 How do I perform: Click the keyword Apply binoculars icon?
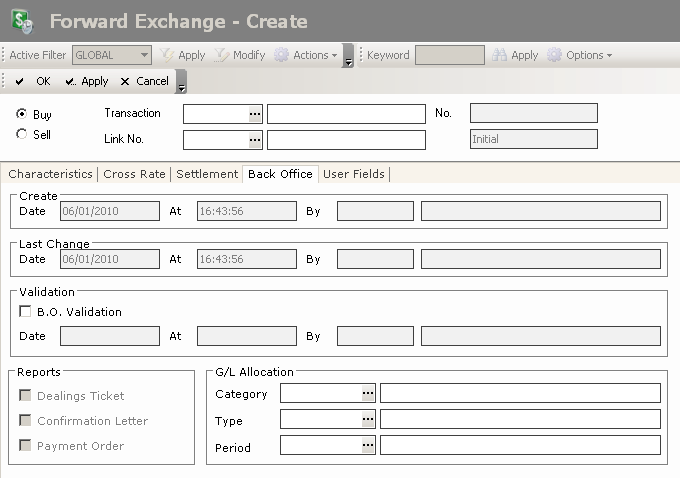click(x=499, y=56)
